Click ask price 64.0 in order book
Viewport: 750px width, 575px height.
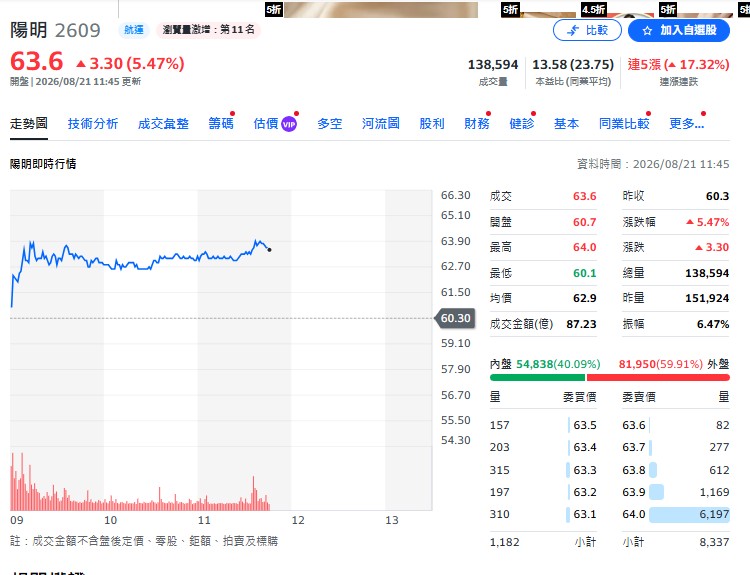(634, 514)
